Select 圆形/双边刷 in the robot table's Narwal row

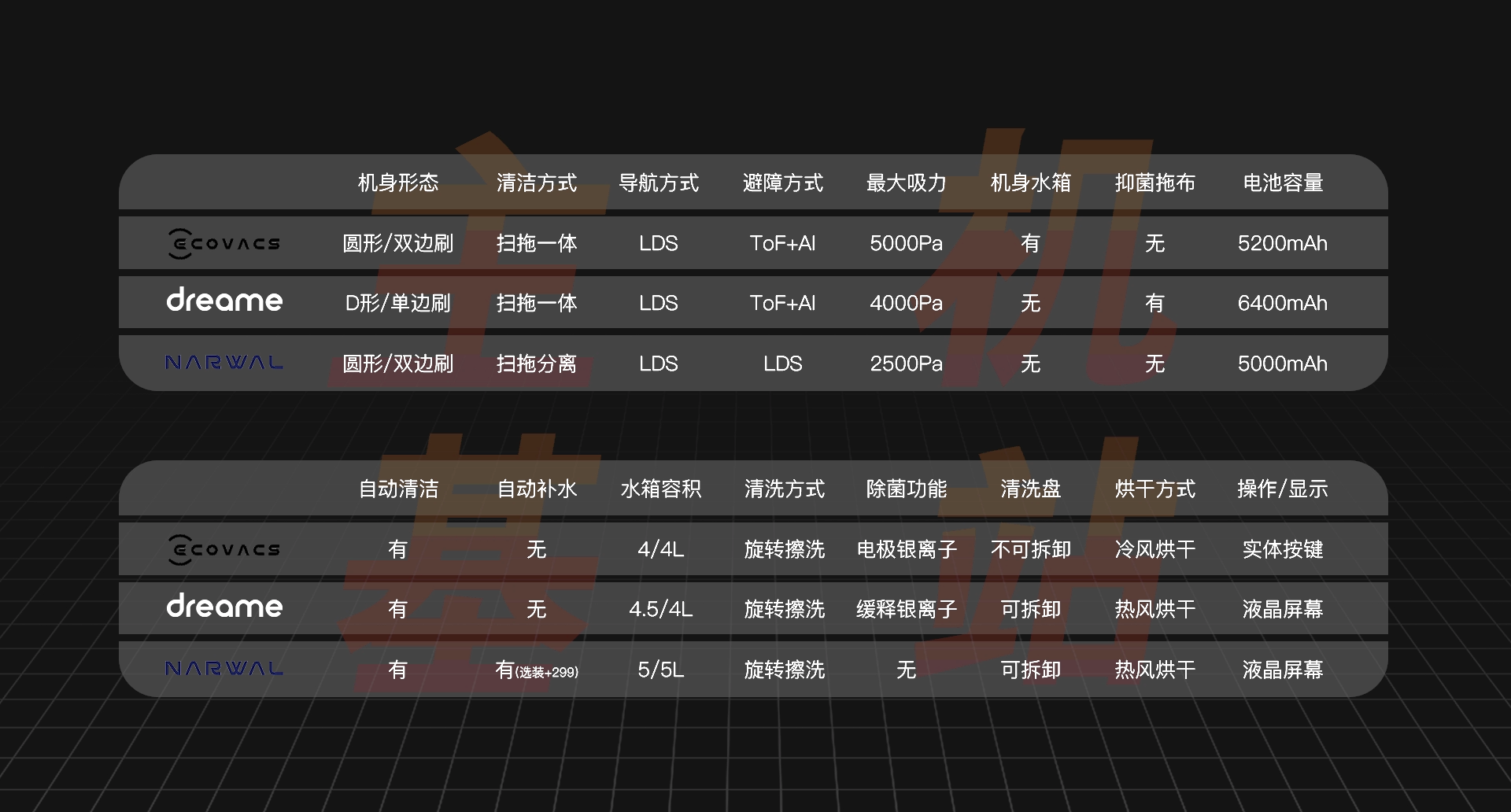(x=398, y=364)
